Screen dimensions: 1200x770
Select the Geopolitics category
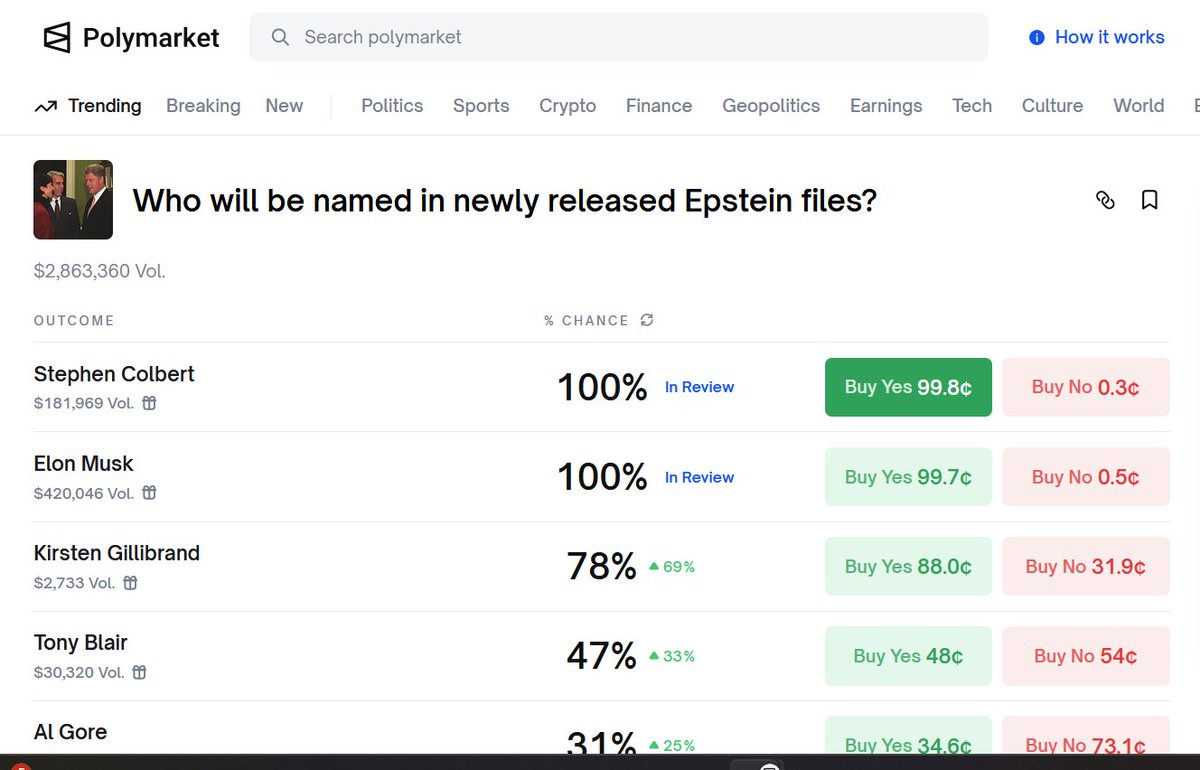[x=771, y=106]
